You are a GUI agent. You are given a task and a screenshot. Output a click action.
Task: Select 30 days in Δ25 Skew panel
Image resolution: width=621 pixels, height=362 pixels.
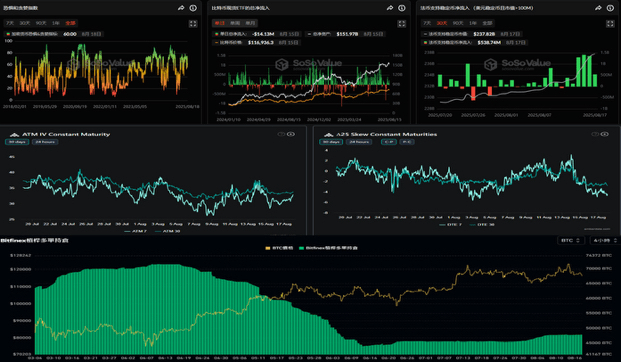(331, 142)
